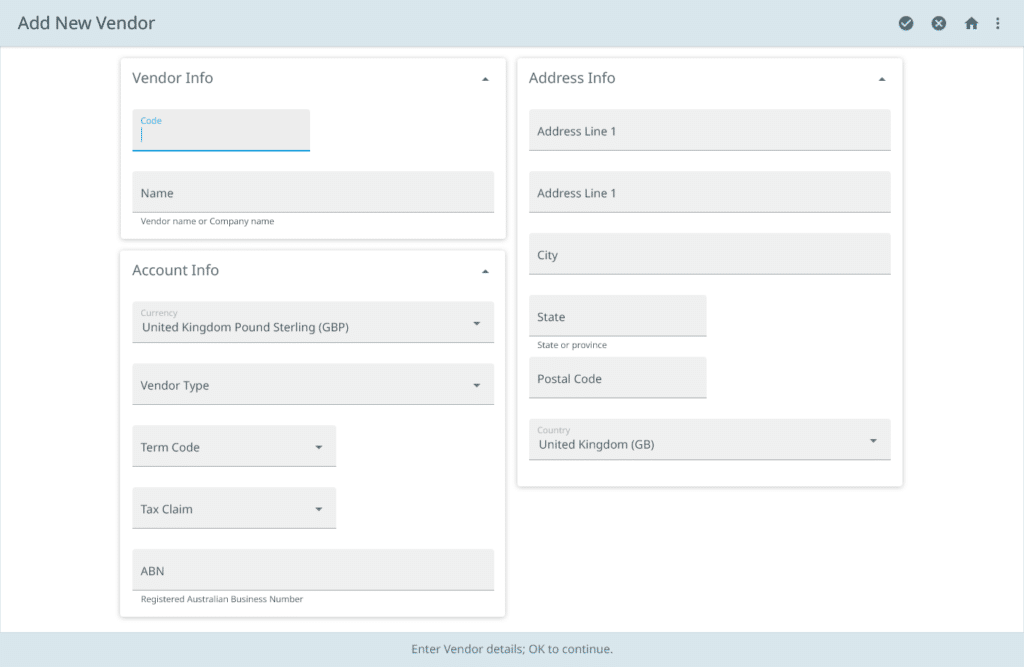Click the ABN input field

point(313,570)
